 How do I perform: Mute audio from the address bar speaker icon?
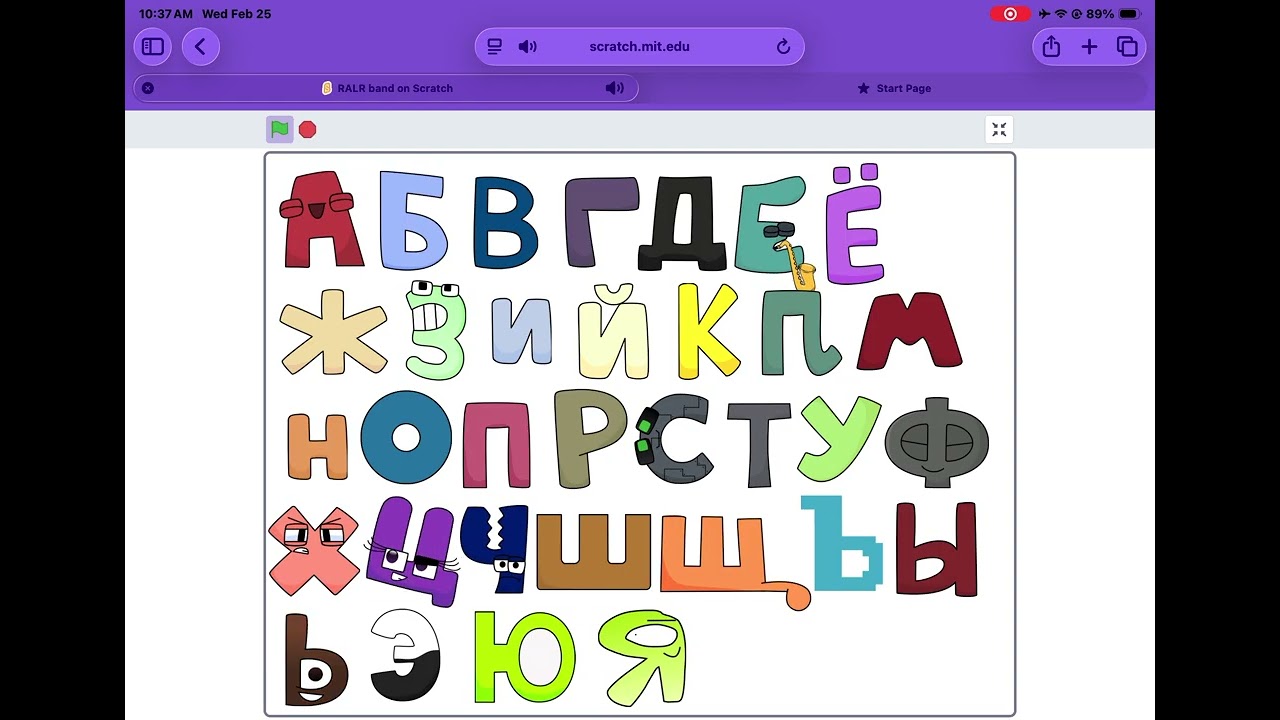pos(528,46)
